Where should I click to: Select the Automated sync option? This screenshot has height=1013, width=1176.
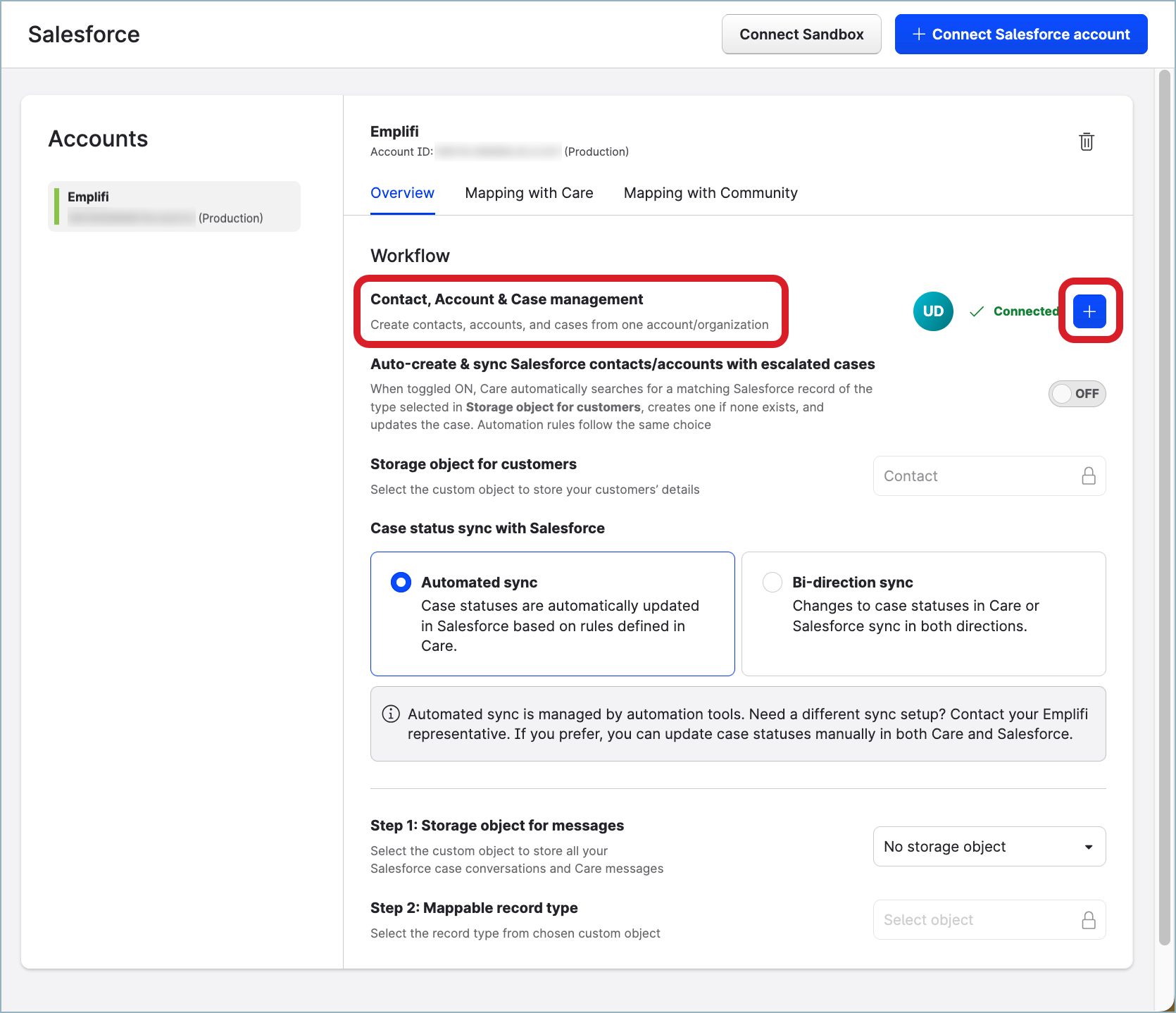click(400, 582)
